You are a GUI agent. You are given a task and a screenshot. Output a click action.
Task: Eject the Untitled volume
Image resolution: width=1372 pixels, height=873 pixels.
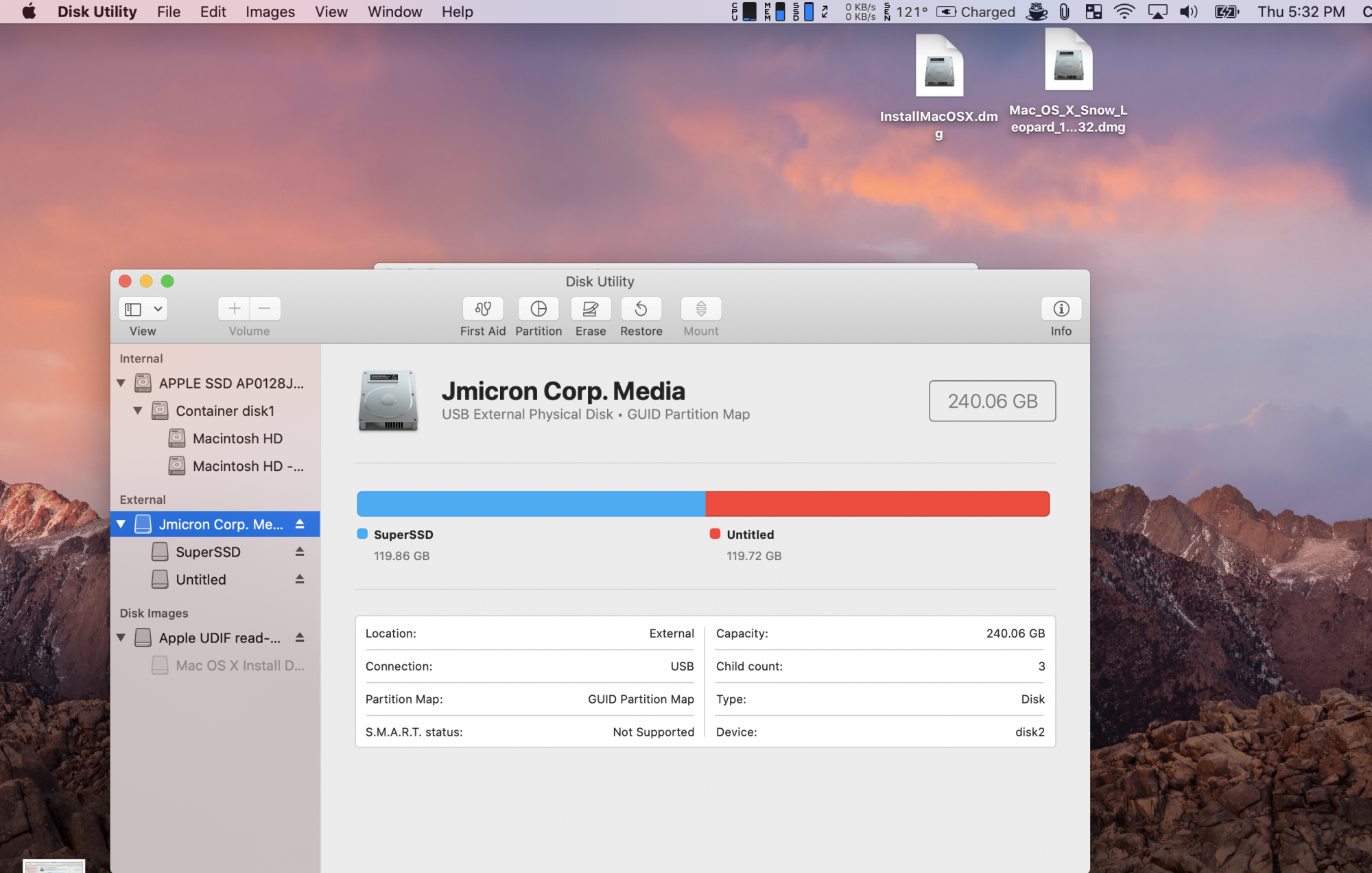point(300,579)
